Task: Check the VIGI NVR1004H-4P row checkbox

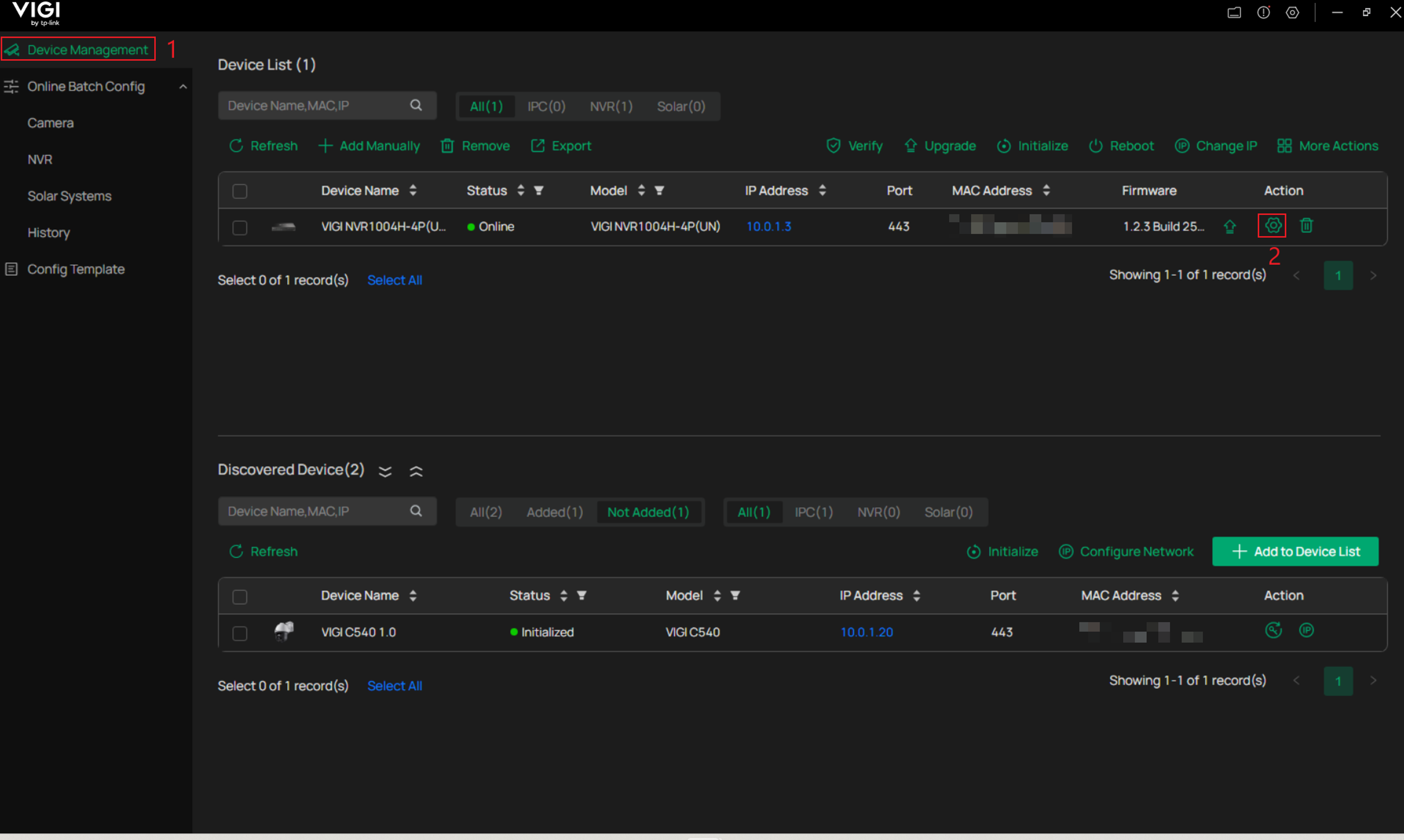Action: 240,227
